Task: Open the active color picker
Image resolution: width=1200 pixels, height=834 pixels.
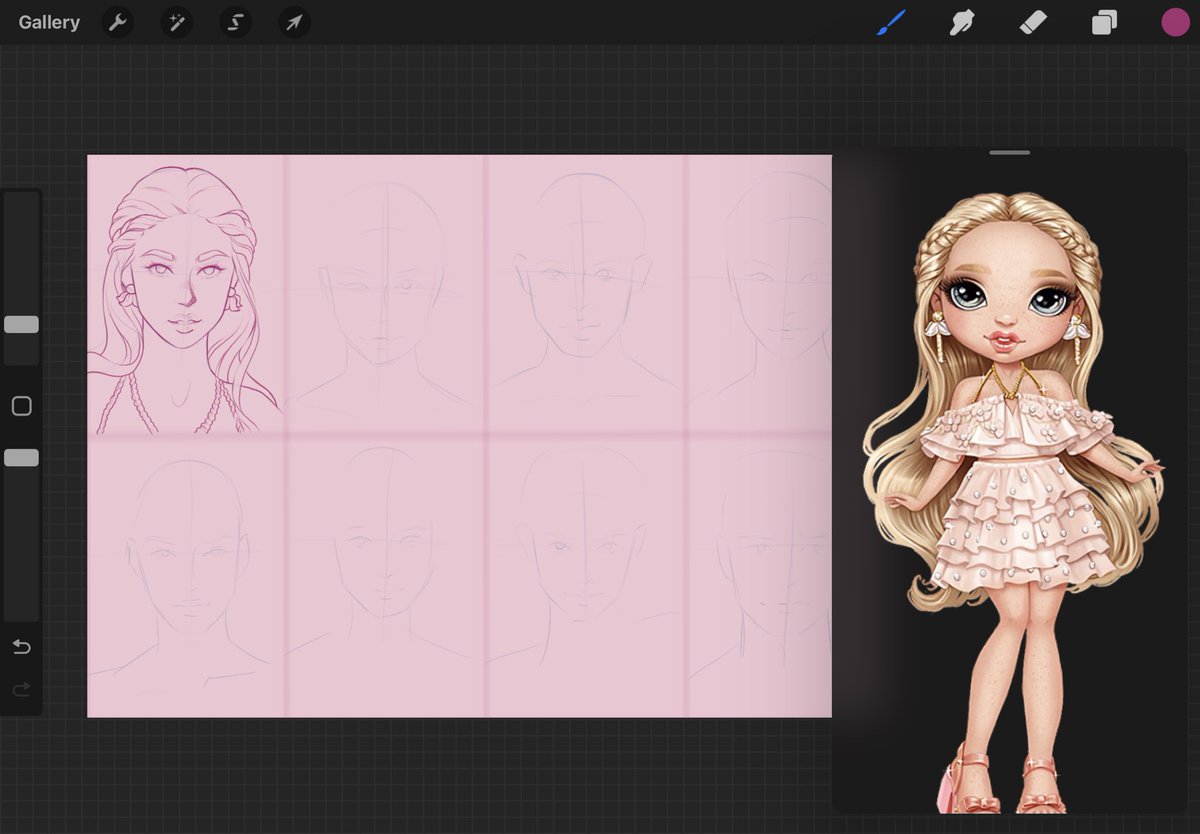Action: (x=1175, y=22)
